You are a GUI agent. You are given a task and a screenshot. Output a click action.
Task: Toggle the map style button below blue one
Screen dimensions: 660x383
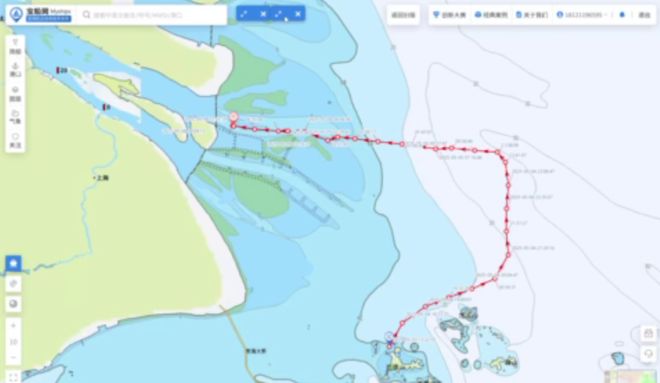[13, 284]
